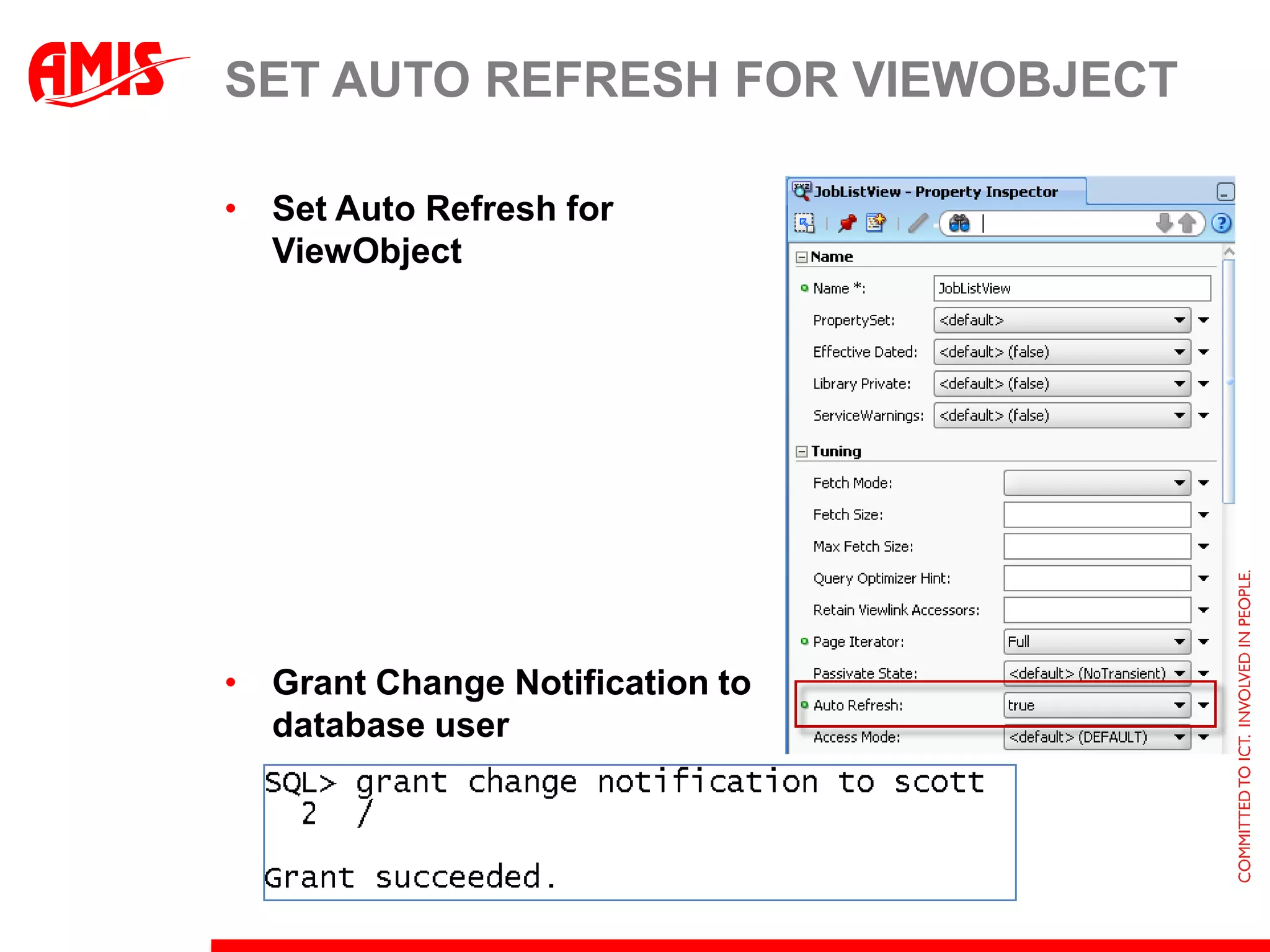Viewport: 1270px width, 952px height.
Task: Click the binoculars find icon
Action: click(x=959, y=223)
